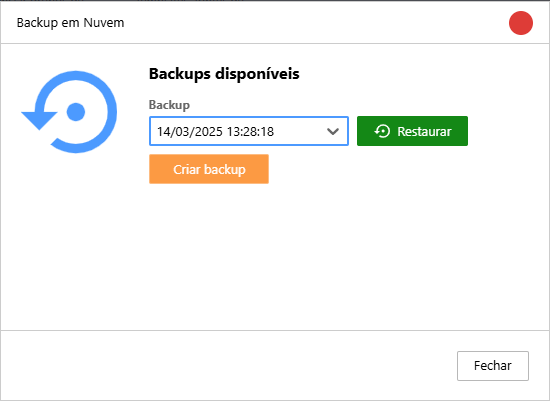Image resolution: width=550 pixels, height=401 pixels.
Task: Expand the backup date dropdown chevron
Action: (x=333, y=132)
